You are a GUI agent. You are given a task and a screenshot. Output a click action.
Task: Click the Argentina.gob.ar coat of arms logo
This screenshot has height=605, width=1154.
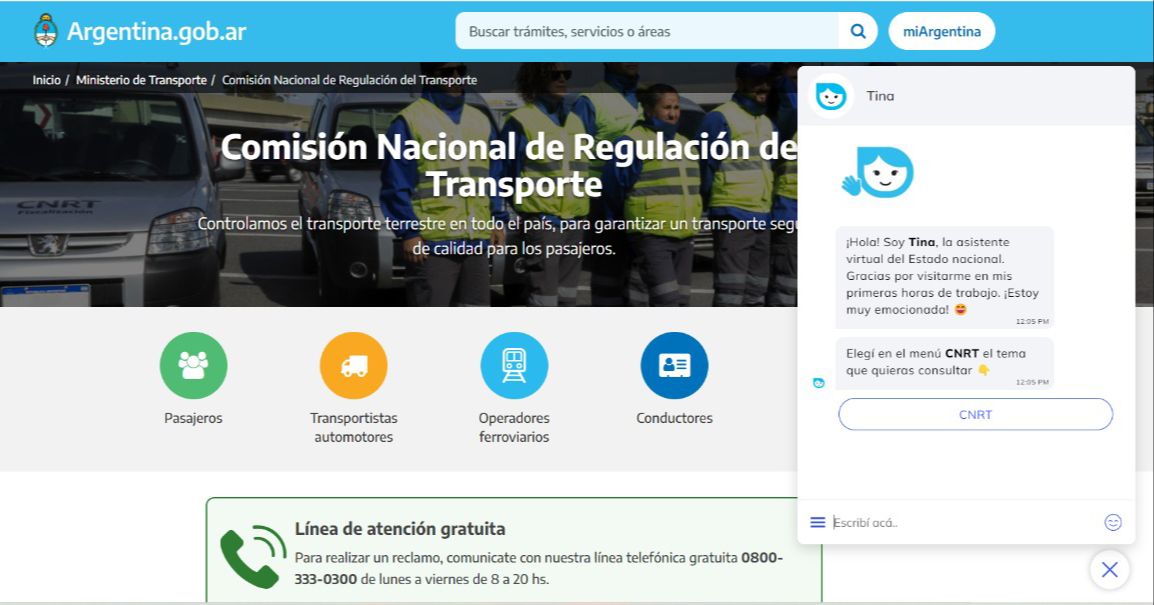pos(45,31)
